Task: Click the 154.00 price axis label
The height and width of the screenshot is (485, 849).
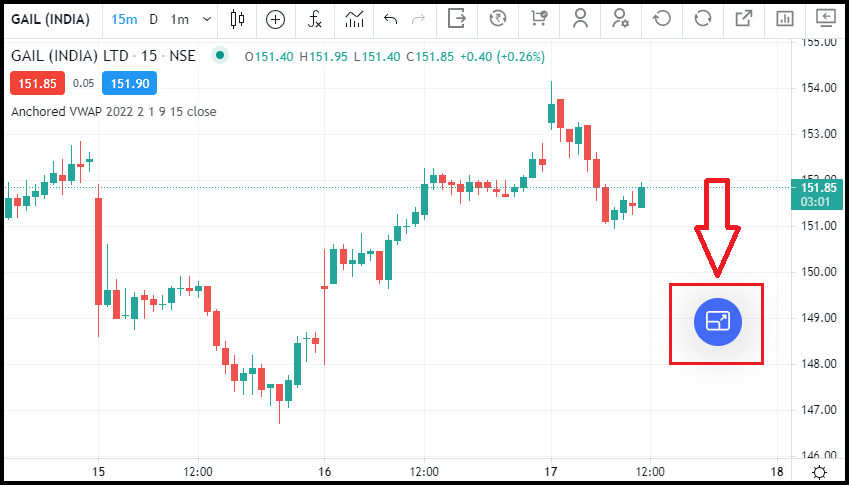Action: click(x=818, y=88)
